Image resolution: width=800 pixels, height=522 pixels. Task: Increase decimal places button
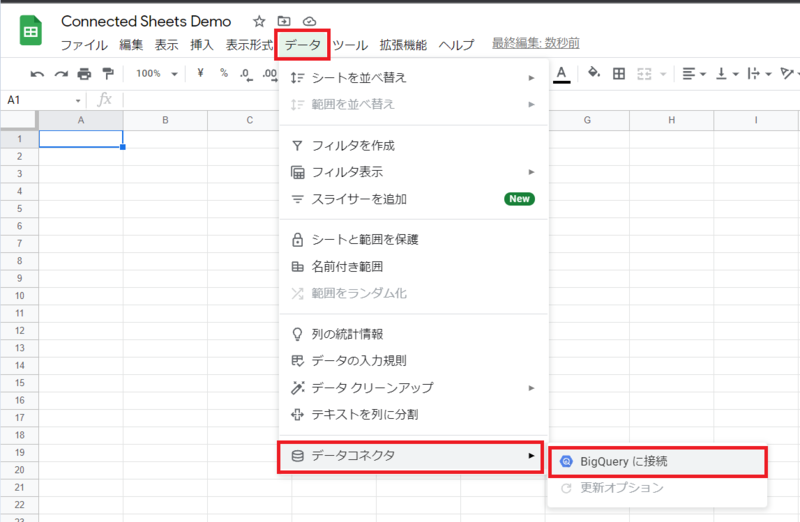pos(270,74)
